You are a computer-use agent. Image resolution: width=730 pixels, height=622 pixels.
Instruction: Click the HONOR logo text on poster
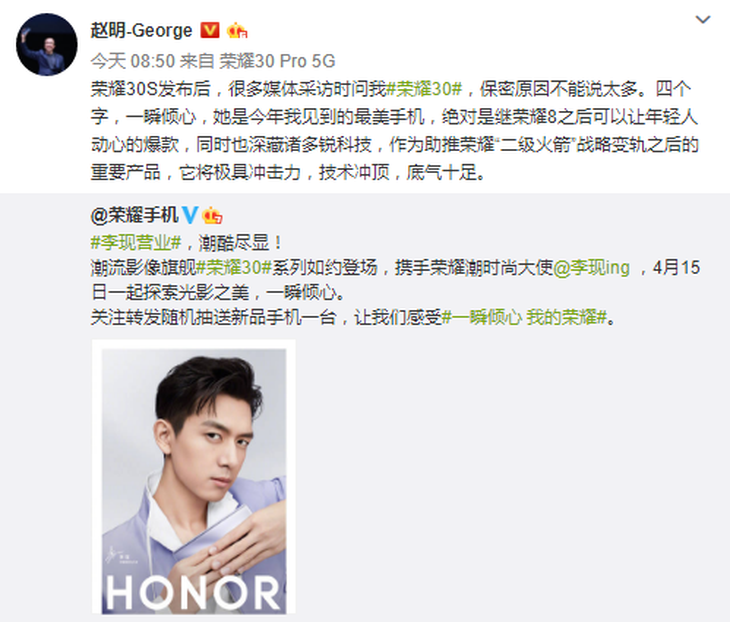click(x=192, y=592)
